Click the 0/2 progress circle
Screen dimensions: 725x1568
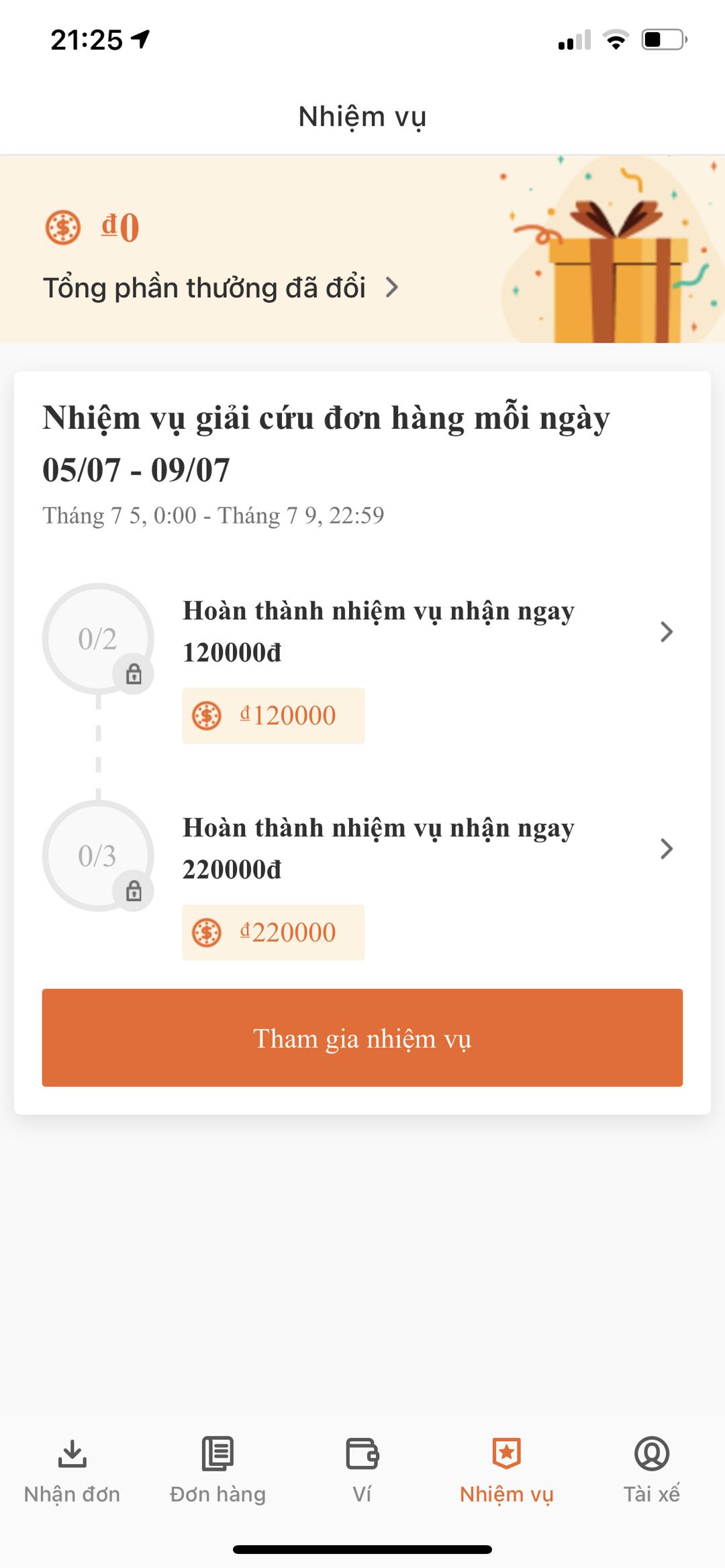[98, 638]
